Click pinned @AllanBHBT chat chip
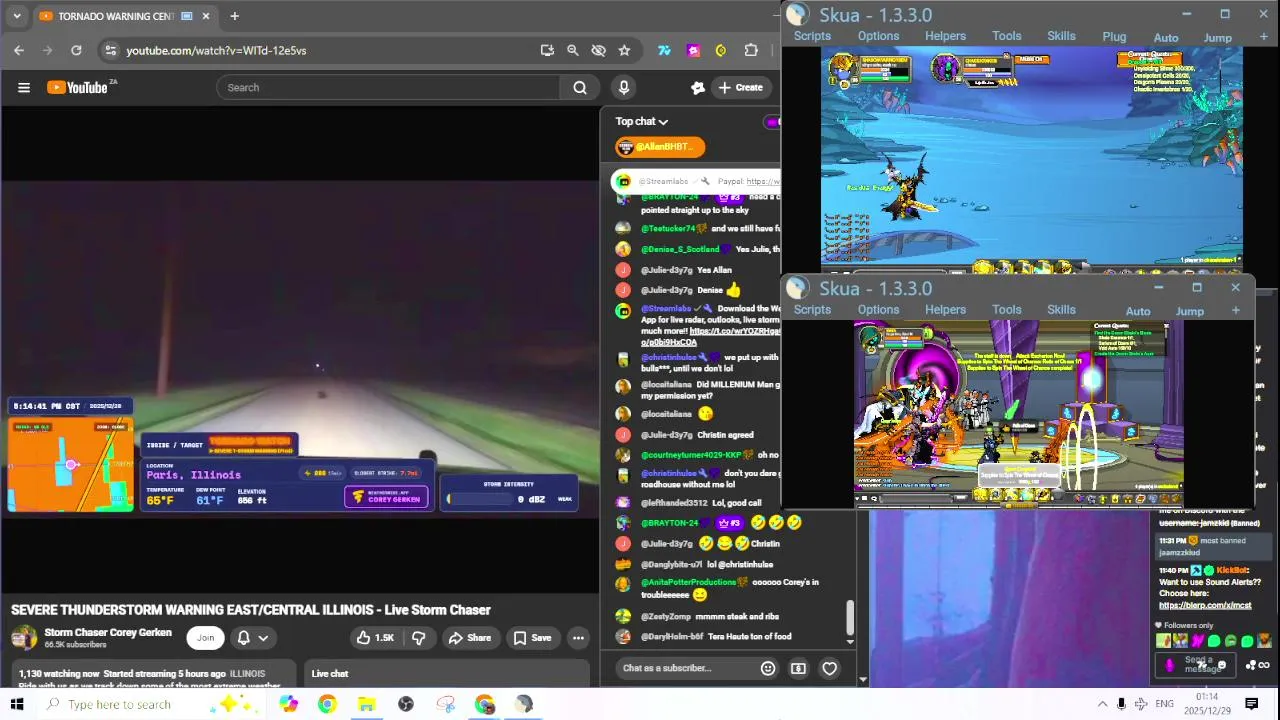This screenshot has width=1280, height=720. [x=660, y=147]
